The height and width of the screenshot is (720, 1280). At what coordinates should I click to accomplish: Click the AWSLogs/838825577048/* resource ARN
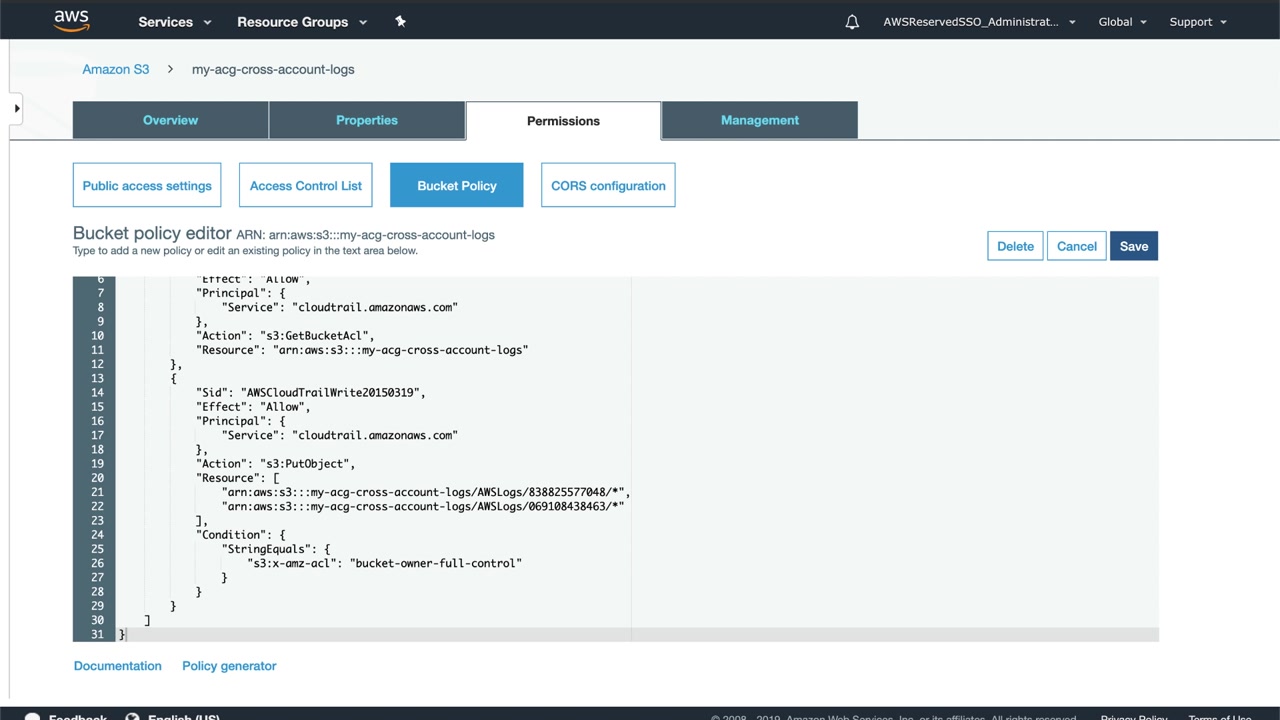coord(426,492)
